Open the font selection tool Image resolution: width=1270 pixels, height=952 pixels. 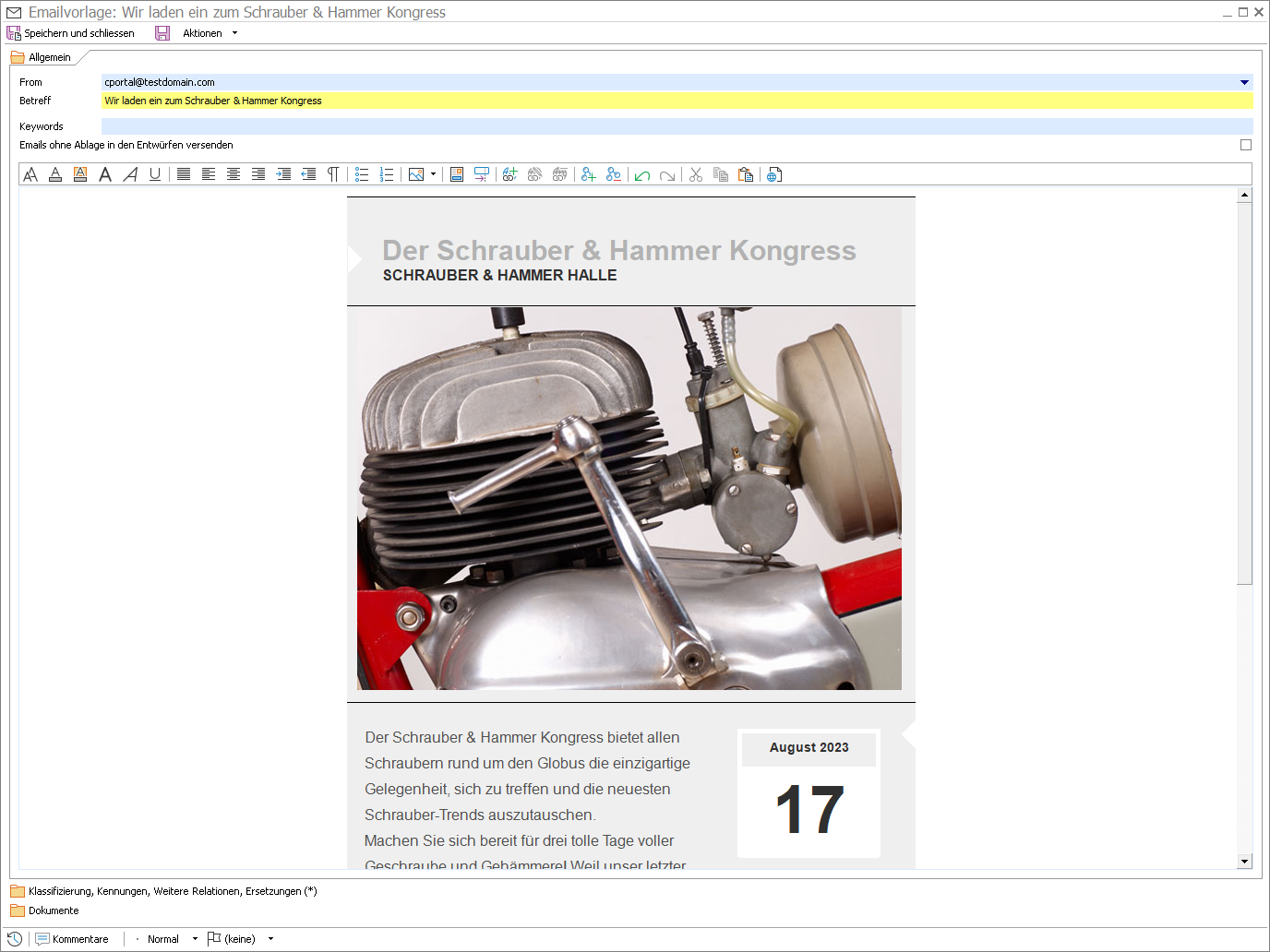click(x=30, y=174)
